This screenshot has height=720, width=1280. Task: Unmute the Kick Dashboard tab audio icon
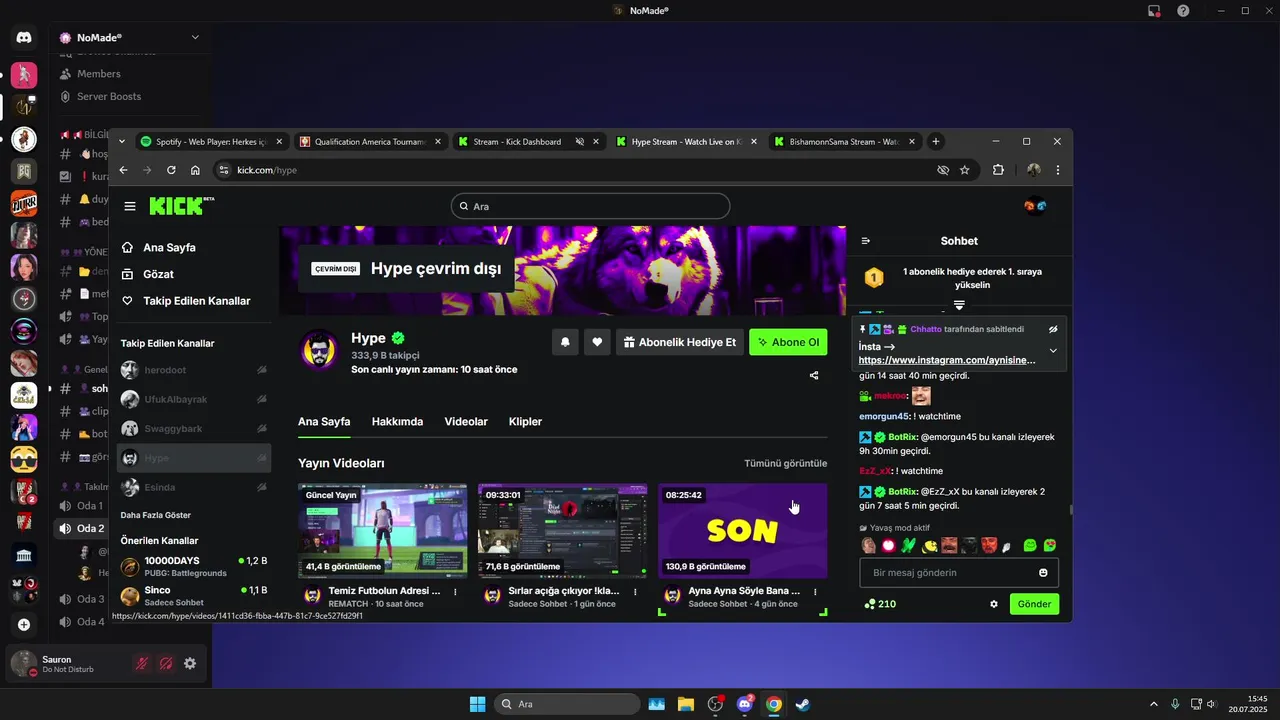pos(579,142)
